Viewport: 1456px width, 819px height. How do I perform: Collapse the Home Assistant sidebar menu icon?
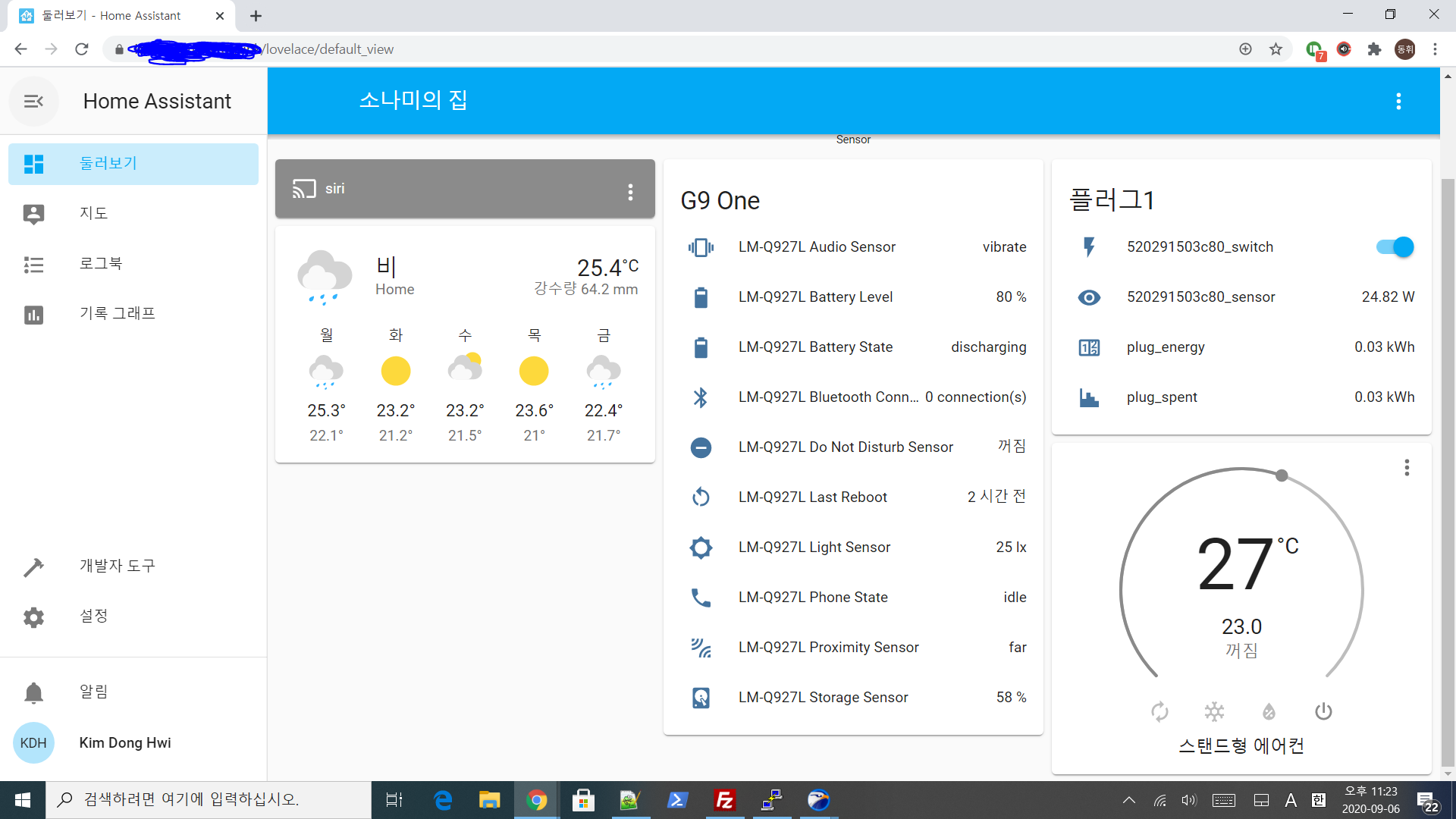pyautogui.click(x=33, y=101)
